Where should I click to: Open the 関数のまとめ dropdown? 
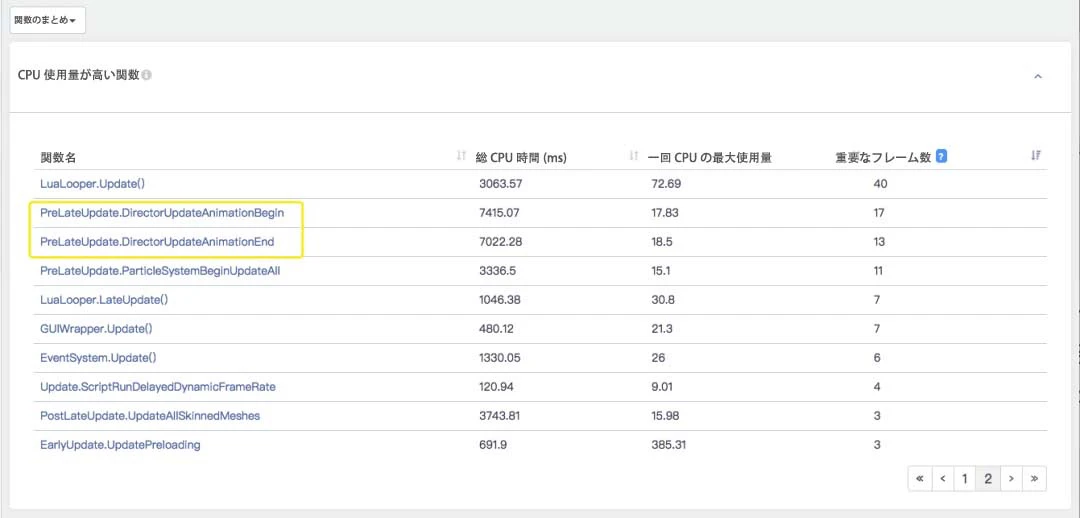[47, 21]
